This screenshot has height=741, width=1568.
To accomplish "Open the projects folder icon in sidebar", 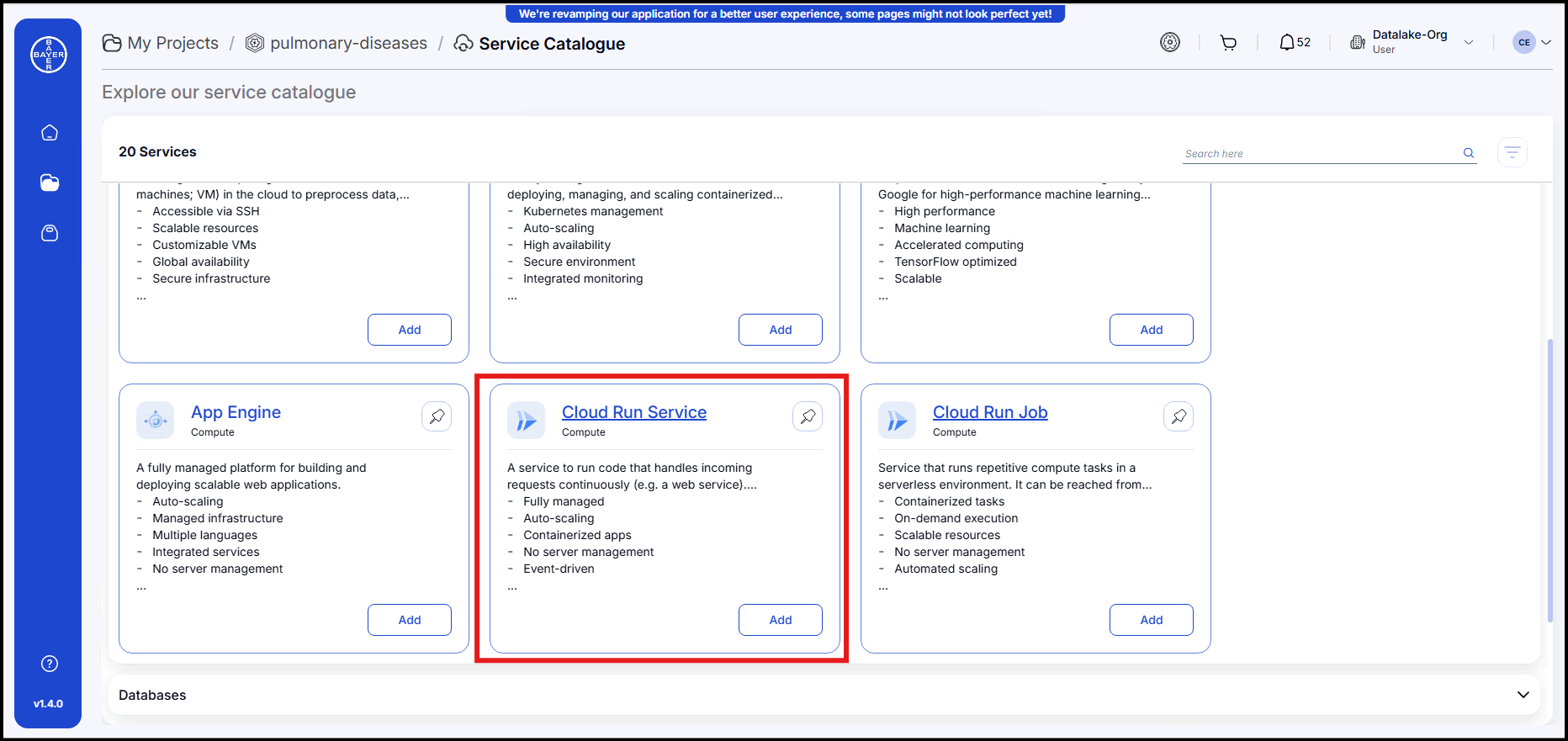I will 50,183.
